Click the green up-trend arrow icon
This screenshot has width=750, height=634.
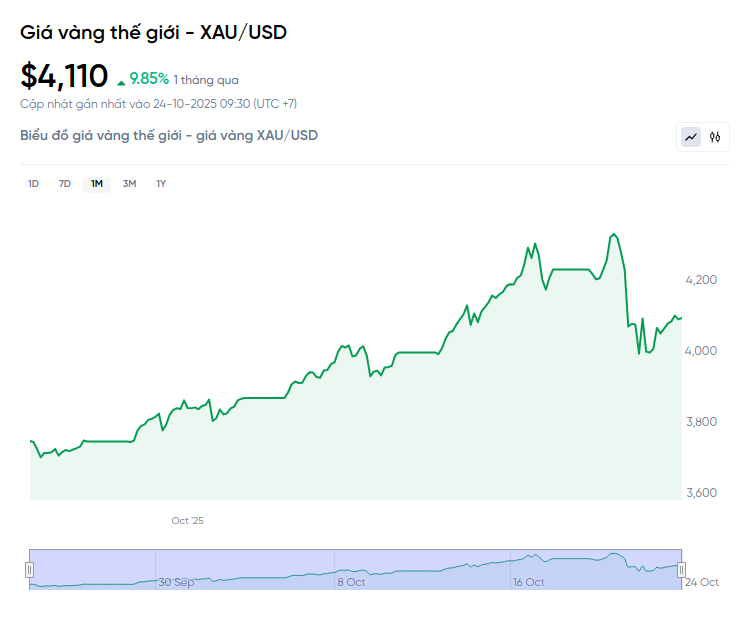pyautogui.click(x=121, y=80)
